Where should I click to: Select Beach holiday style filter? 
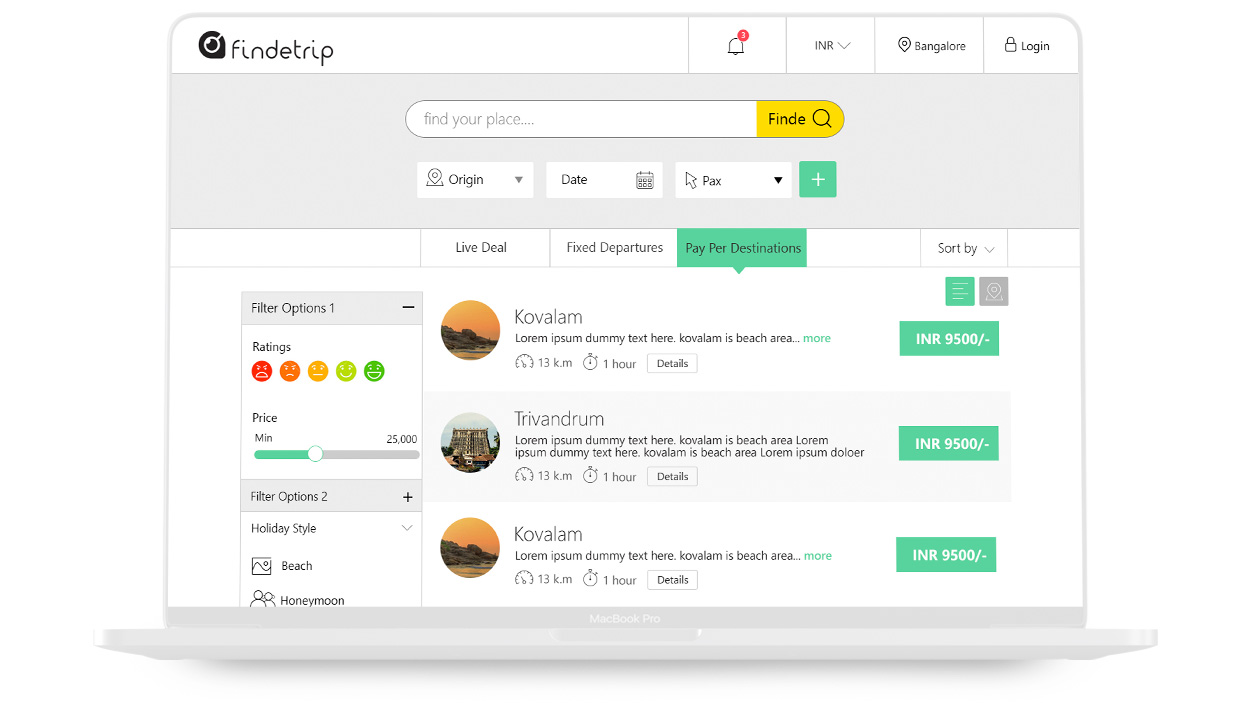pos(296,566)
